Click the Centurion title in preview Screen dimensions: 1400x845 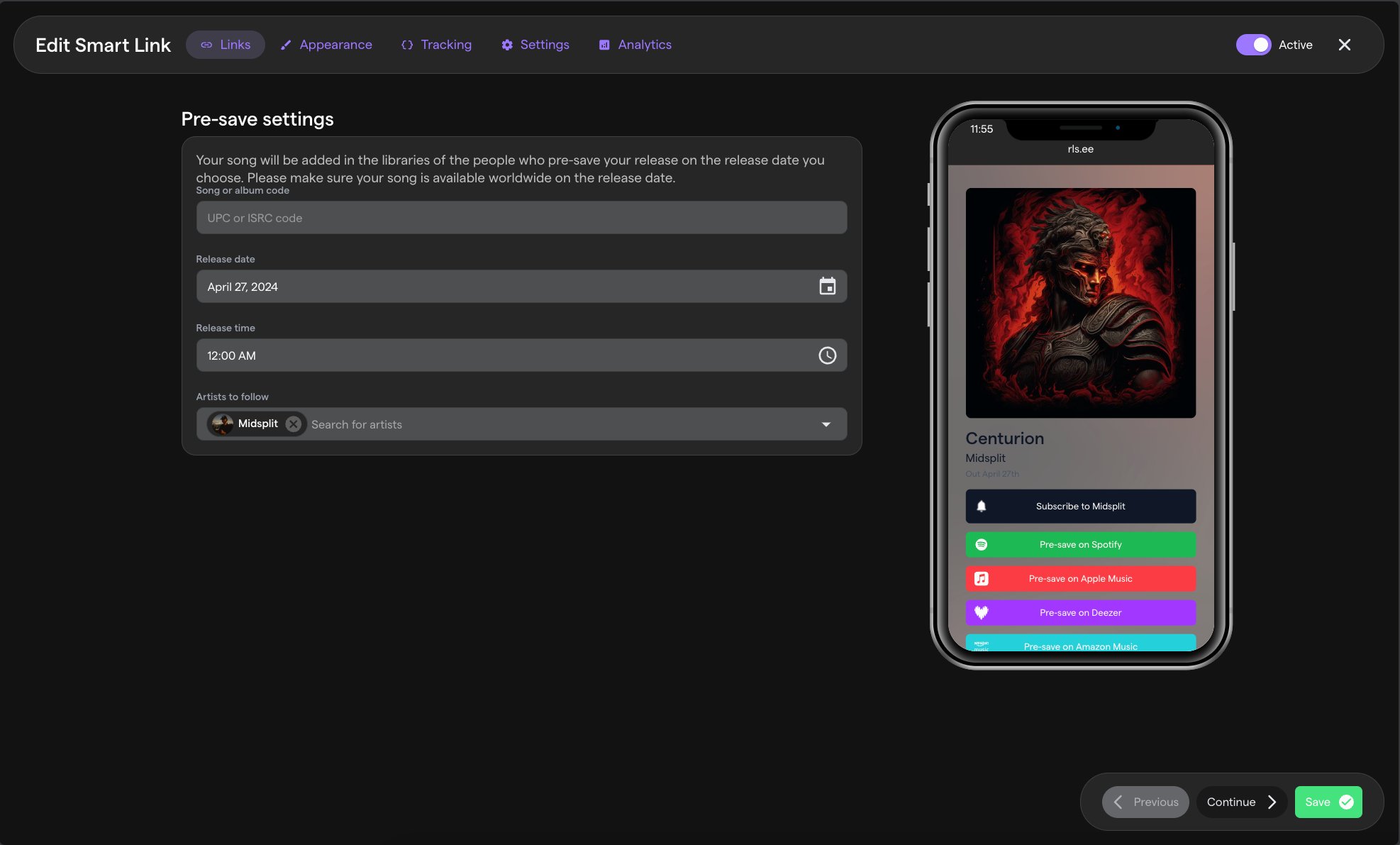(x=1004, y=438)
